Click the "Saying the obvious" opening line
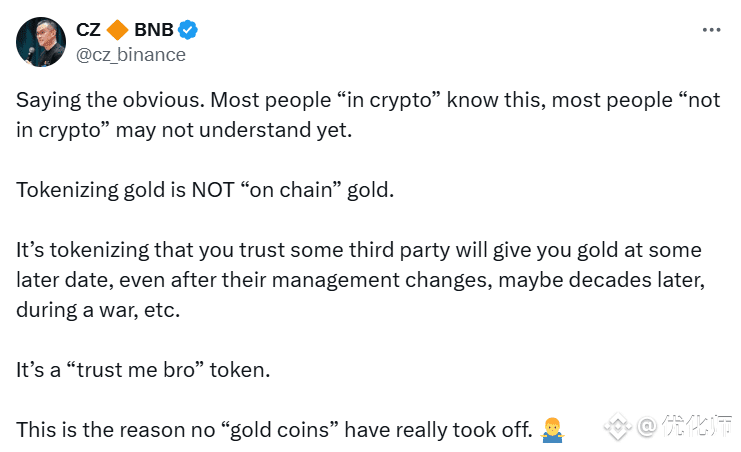The height and width of the screenshot is (452, 741). pos(368,100)
